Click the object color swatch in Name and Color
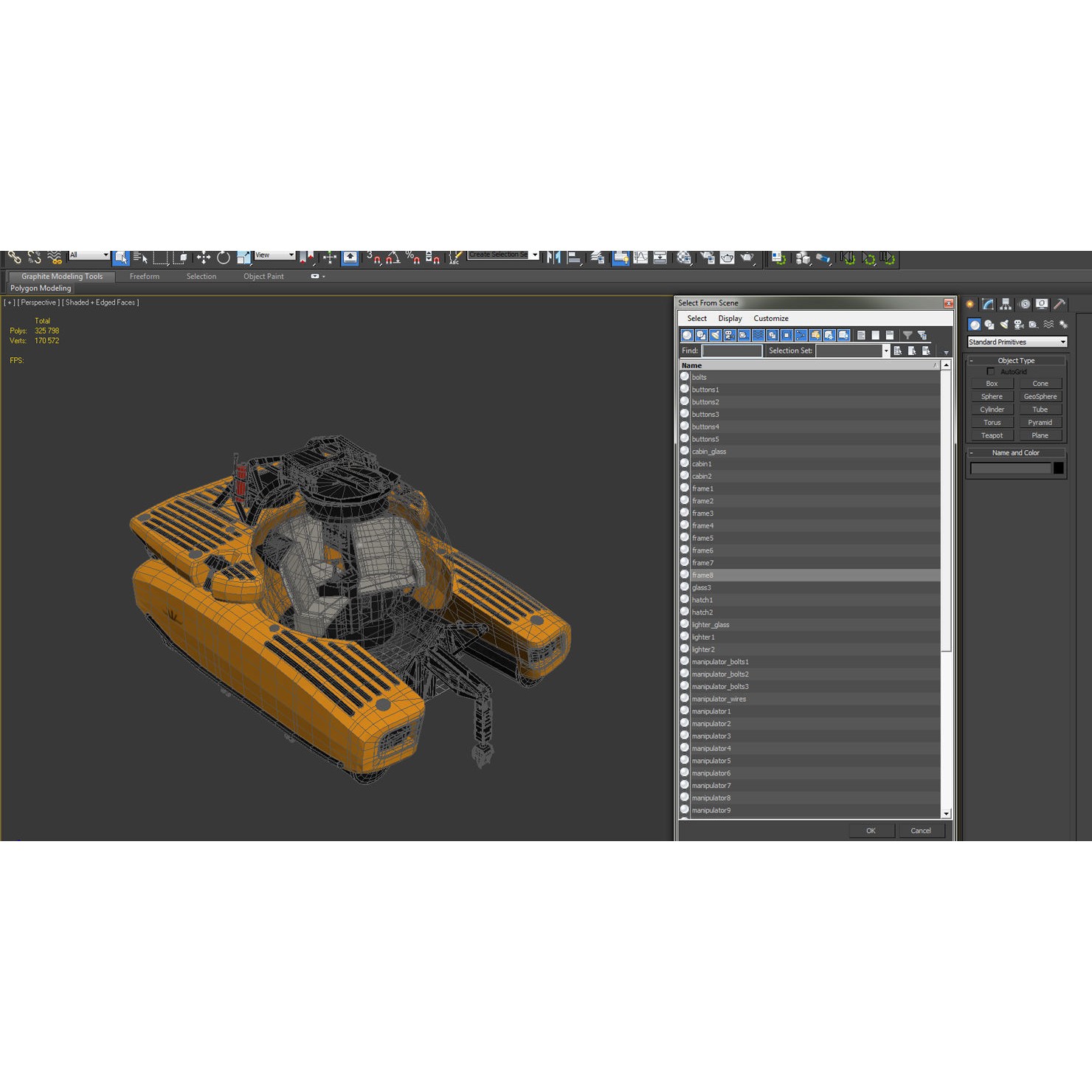 (x=1059, y=468)
